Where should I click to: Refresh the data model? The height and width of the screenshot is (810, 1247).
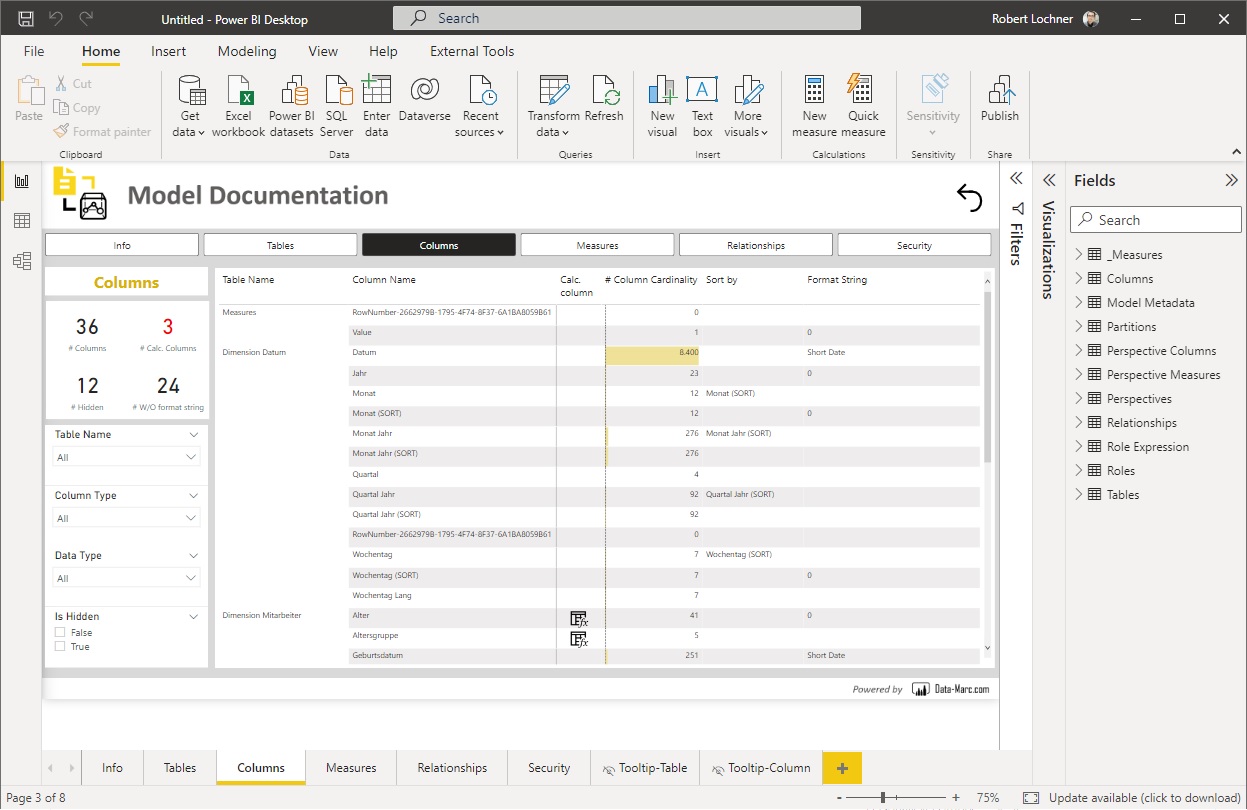[x=605, y=97]
